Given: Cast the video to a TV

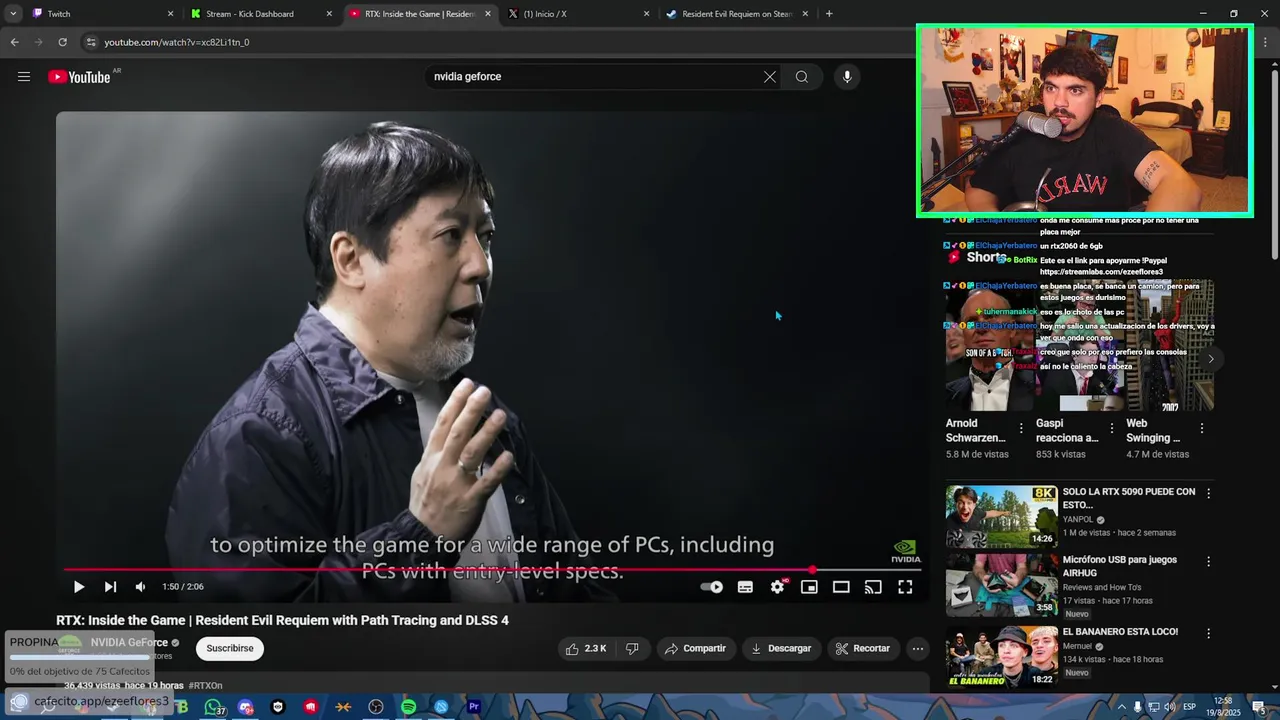Looking at the screenshot, I should [873, 587].
